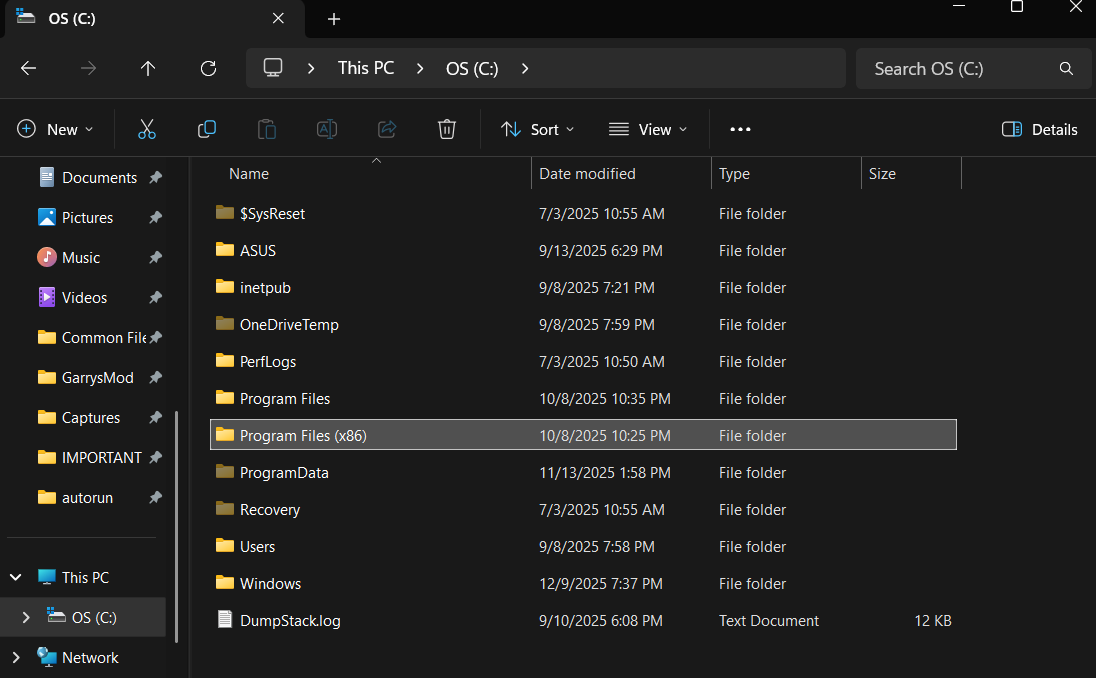Sort by Type column header
Screen dimensions: 1096x678
(x=734, y=174)
